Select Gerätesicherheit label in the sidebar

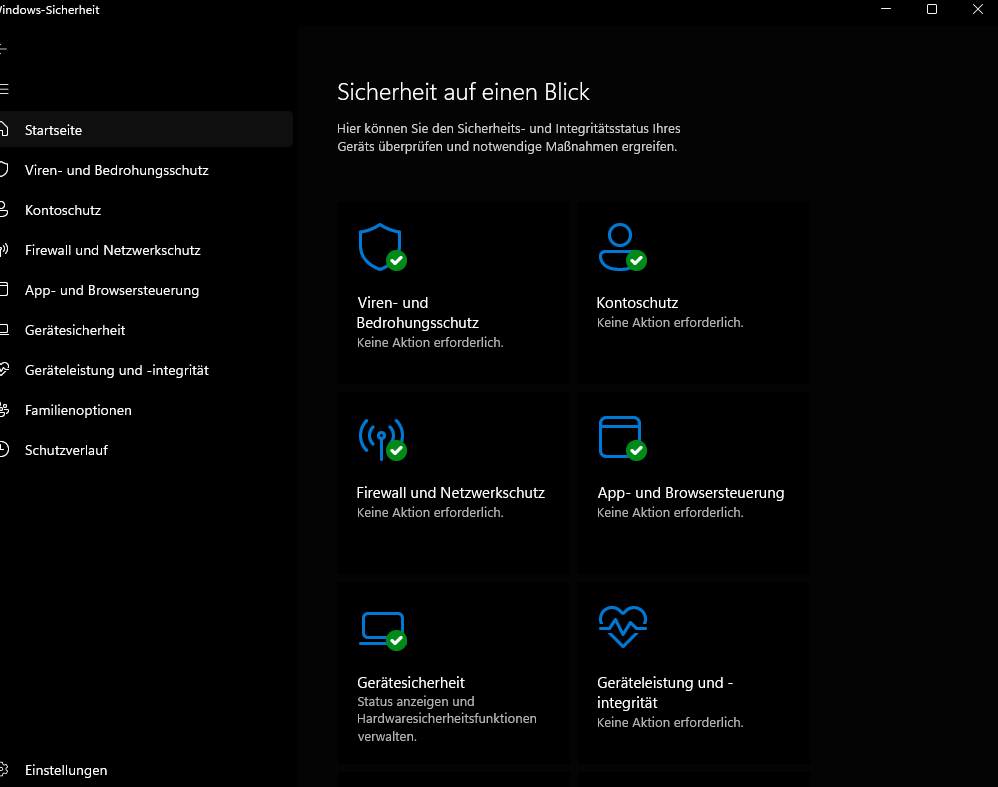coord(75,330)
